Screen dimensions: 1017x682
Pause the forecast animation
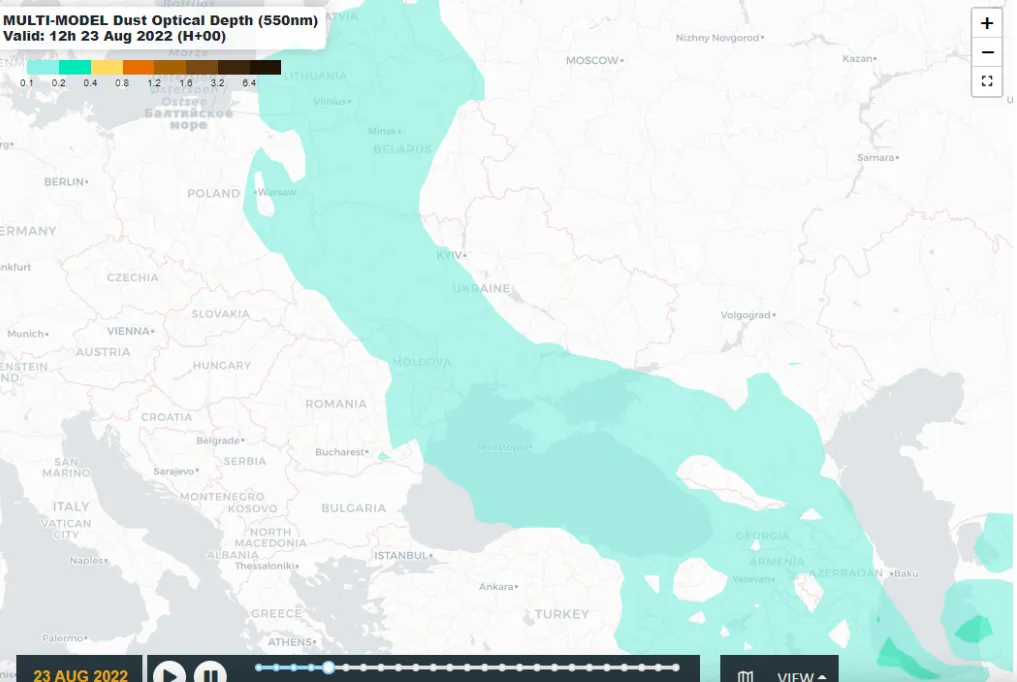pos(210,673)
